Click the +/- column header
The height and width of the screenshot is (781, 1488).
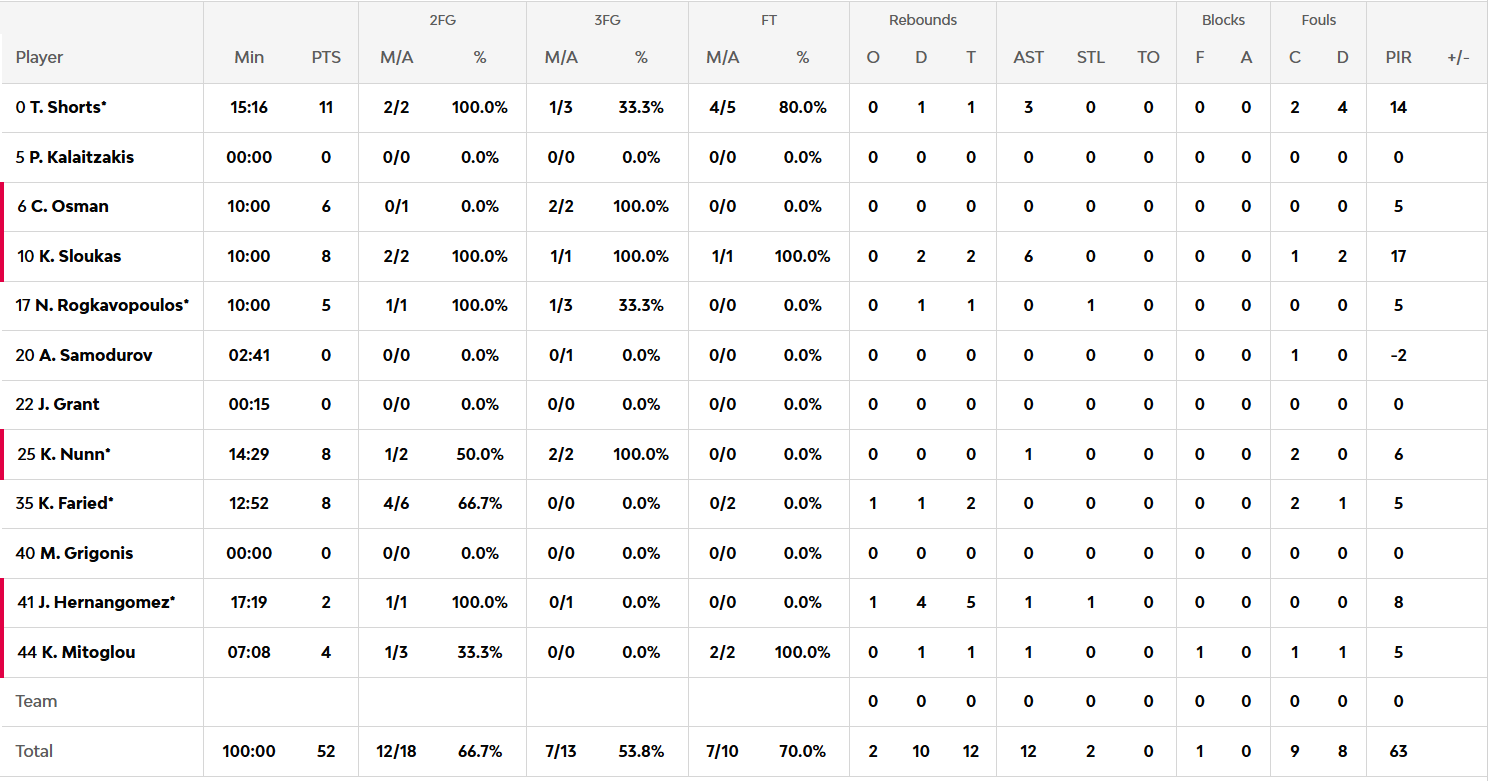click(1458, 57)
